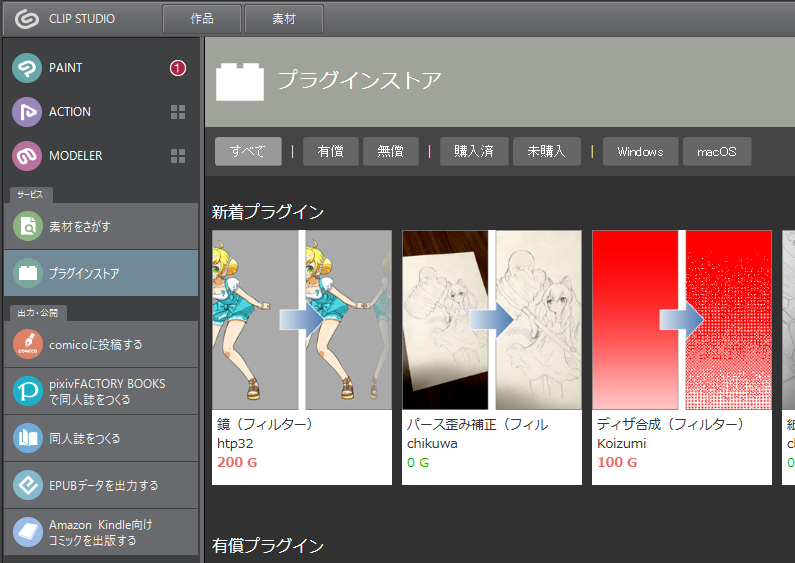The image size is (795, 563).
Task: Show 未購入 plugins
Action: click(547, 151)
